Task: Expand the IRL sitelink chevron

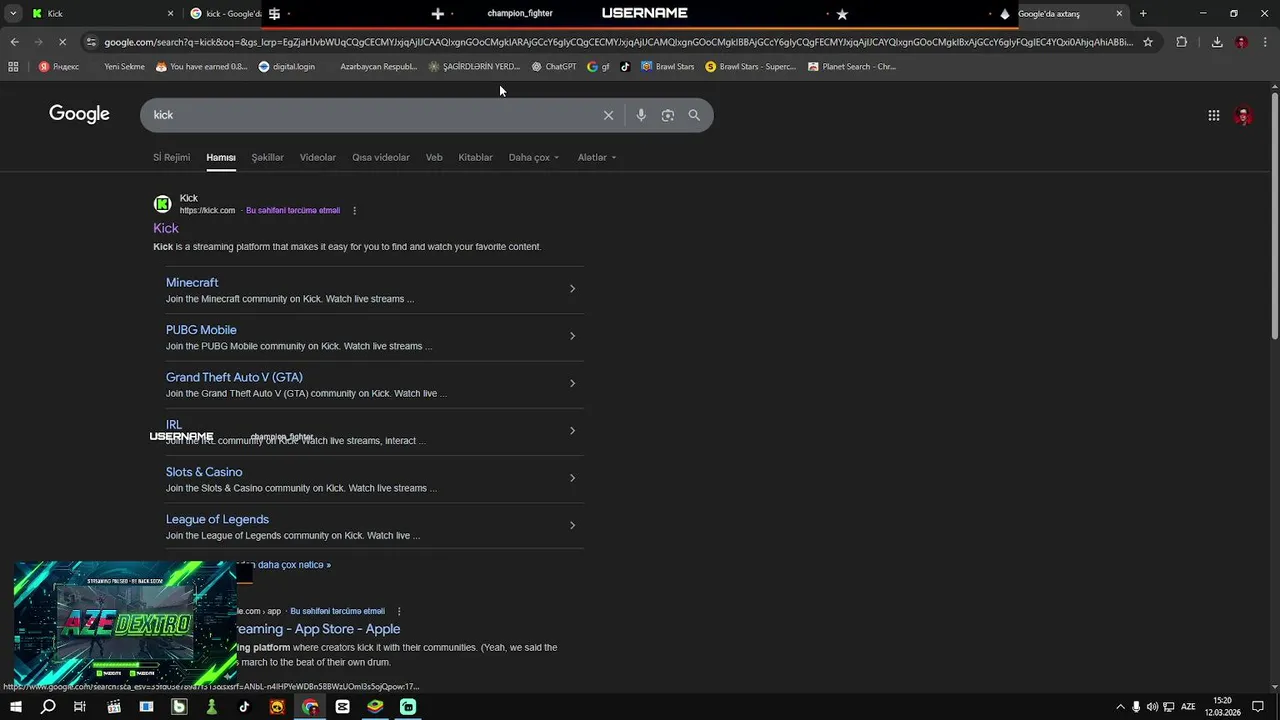Action: 572,431
